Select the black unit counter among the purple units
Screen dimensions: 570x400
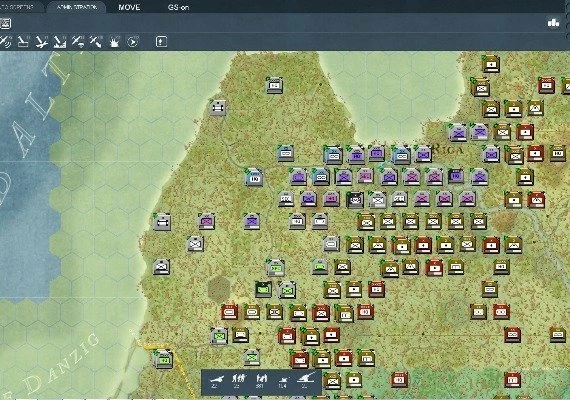(355, 200)
